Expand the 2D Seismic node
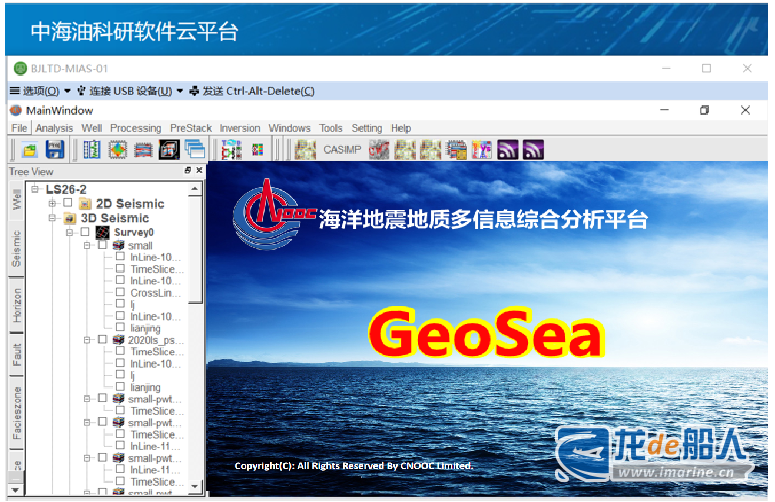 click(52, 203)
